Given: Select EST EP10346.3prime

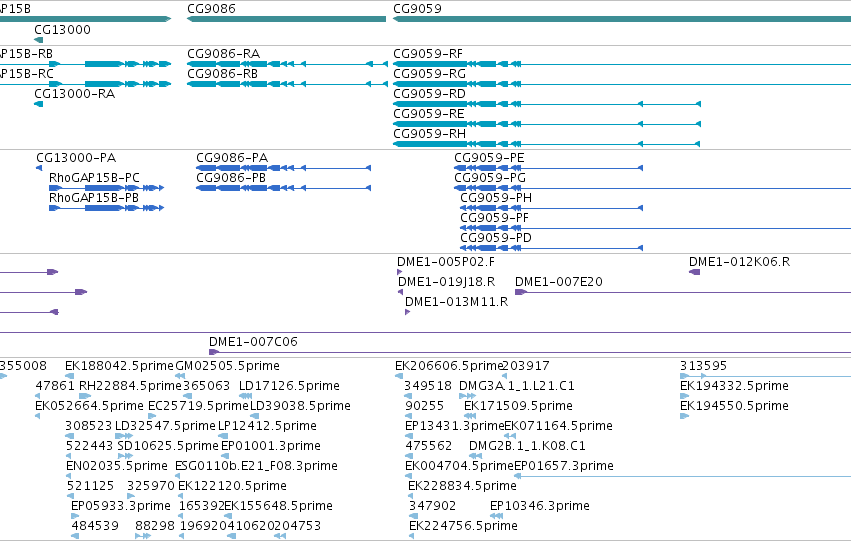Looking at the screenshot, I should pyautogui.click(x=540, y=506).
